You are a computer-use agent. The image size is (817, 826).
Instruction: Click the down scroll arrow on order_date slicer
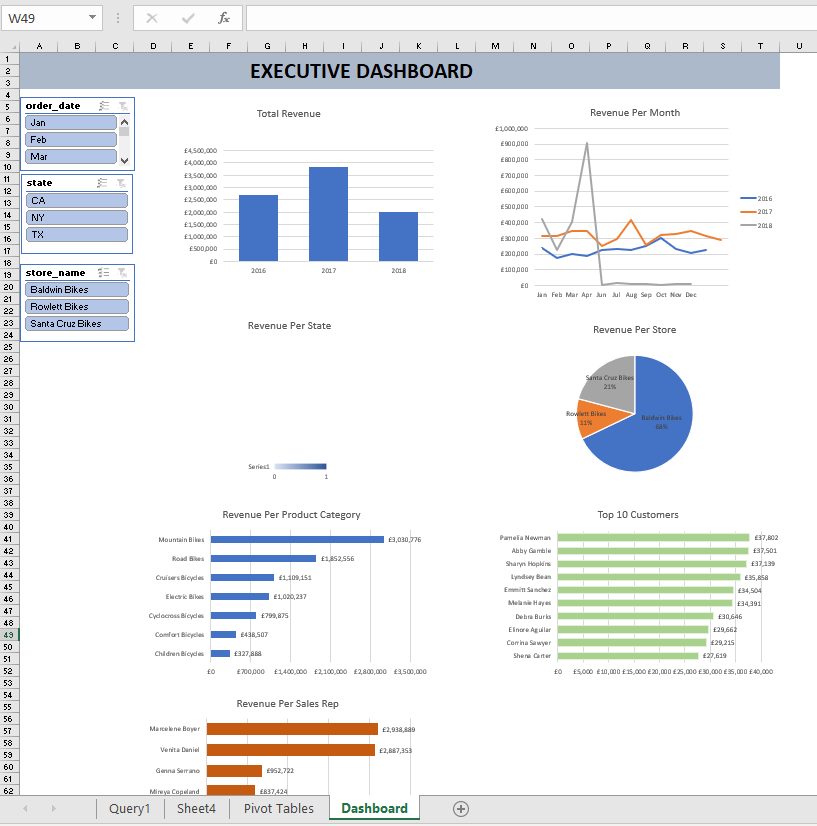[124, 160]
